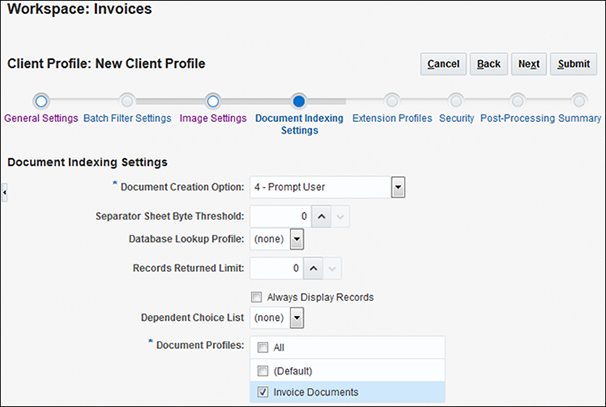This screenshot has height=407, width=606.
Task: Uncheck the Invoice Documents checkbox
Action: (x=261, y=393)
